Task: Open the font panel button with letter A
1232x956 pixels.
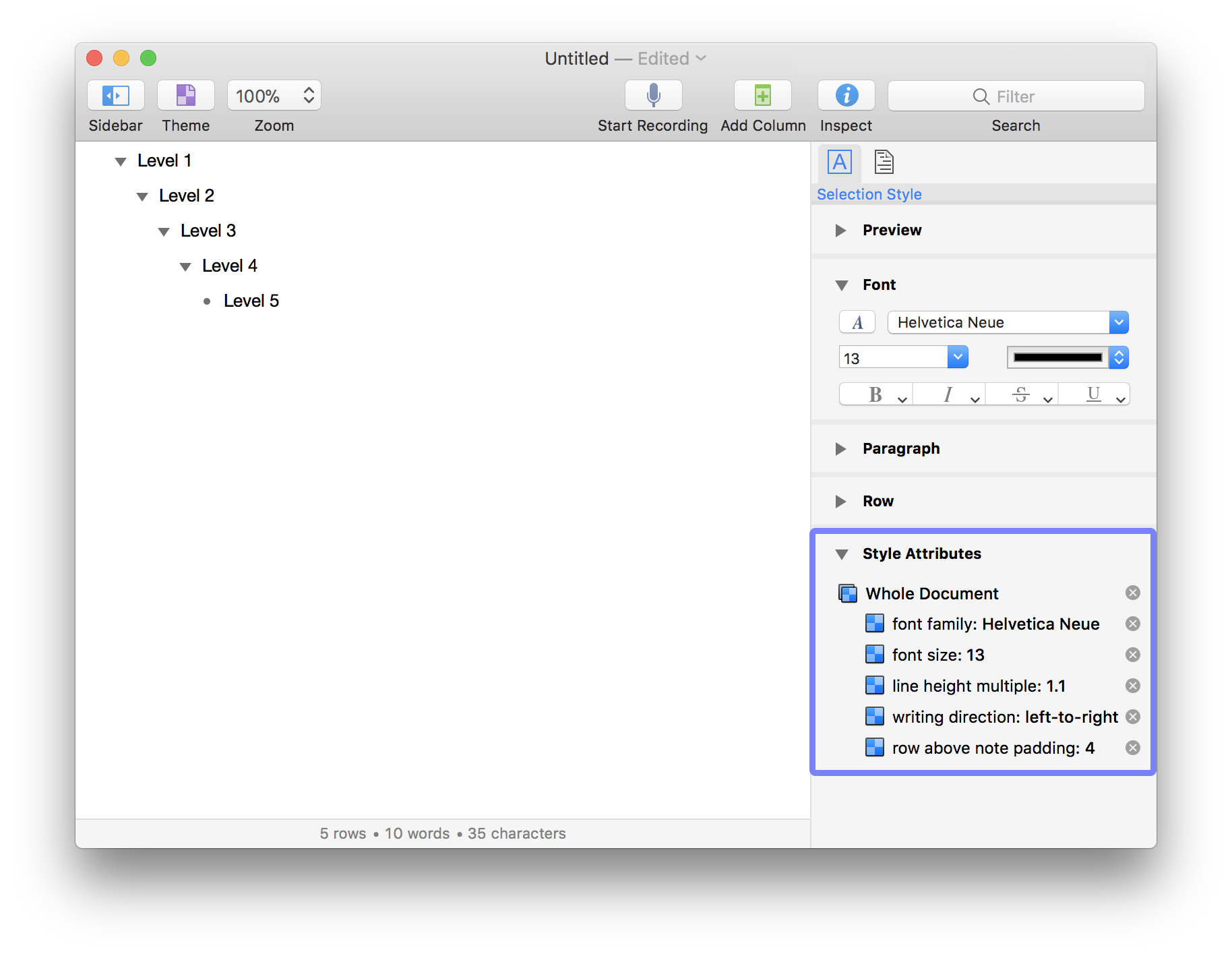Action: pyautogui.click(x=857, y=322)
